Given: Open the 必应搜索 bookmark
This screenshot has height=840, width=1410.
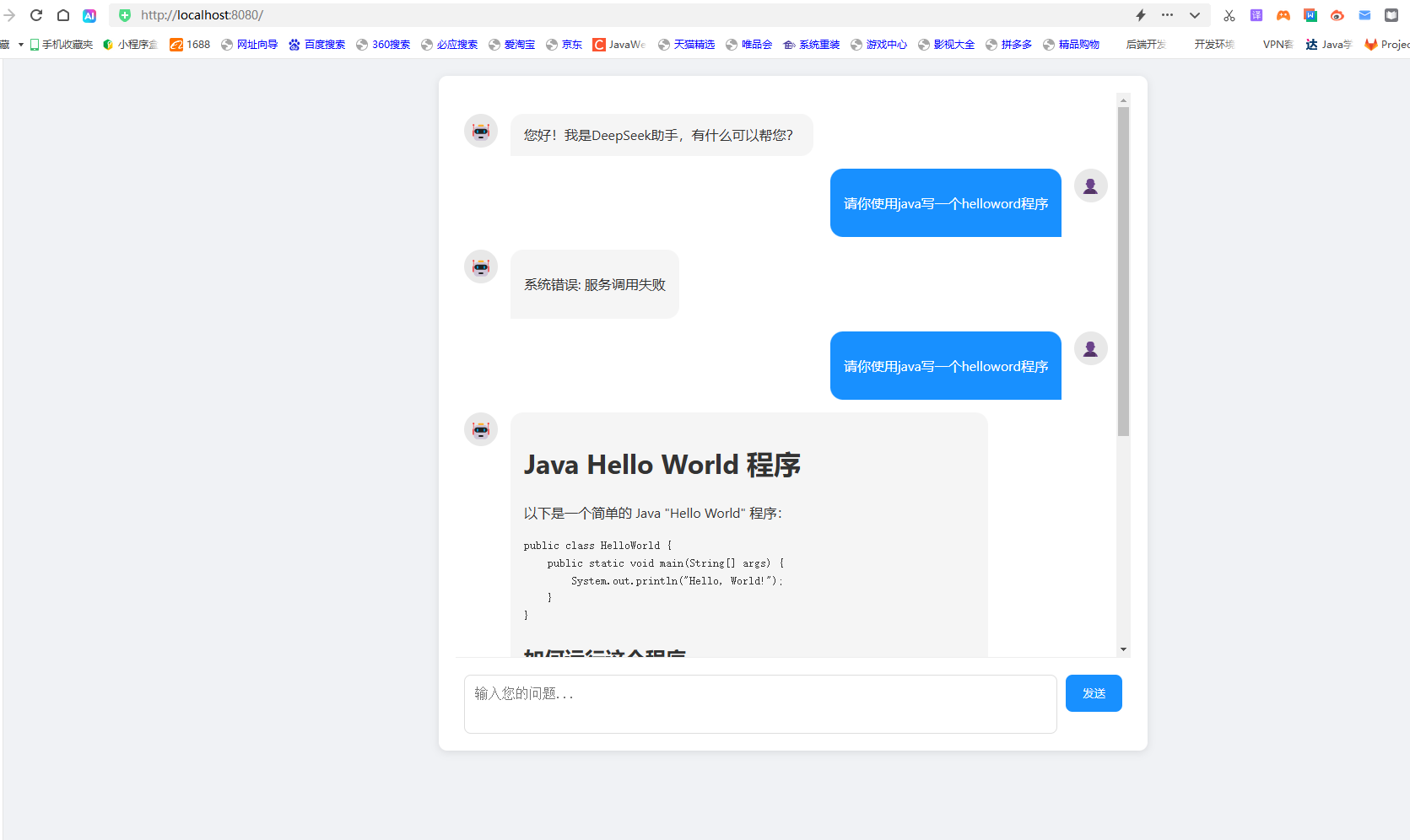Looking at the screenshot, I should (450, 45).
